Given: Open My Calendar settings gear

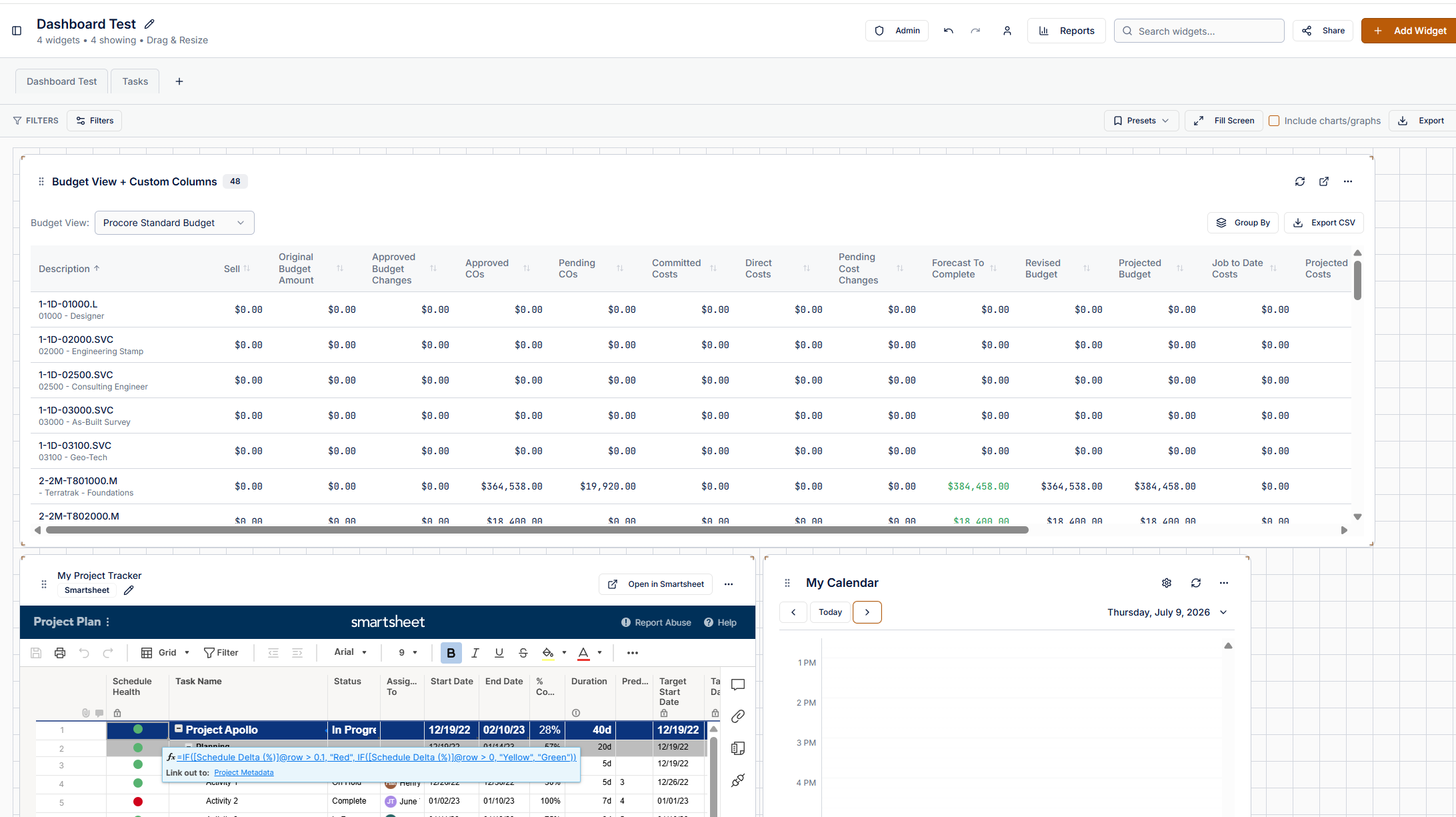Looking at the screenshot, I should pyautogui.click(x=1167, y=583).
